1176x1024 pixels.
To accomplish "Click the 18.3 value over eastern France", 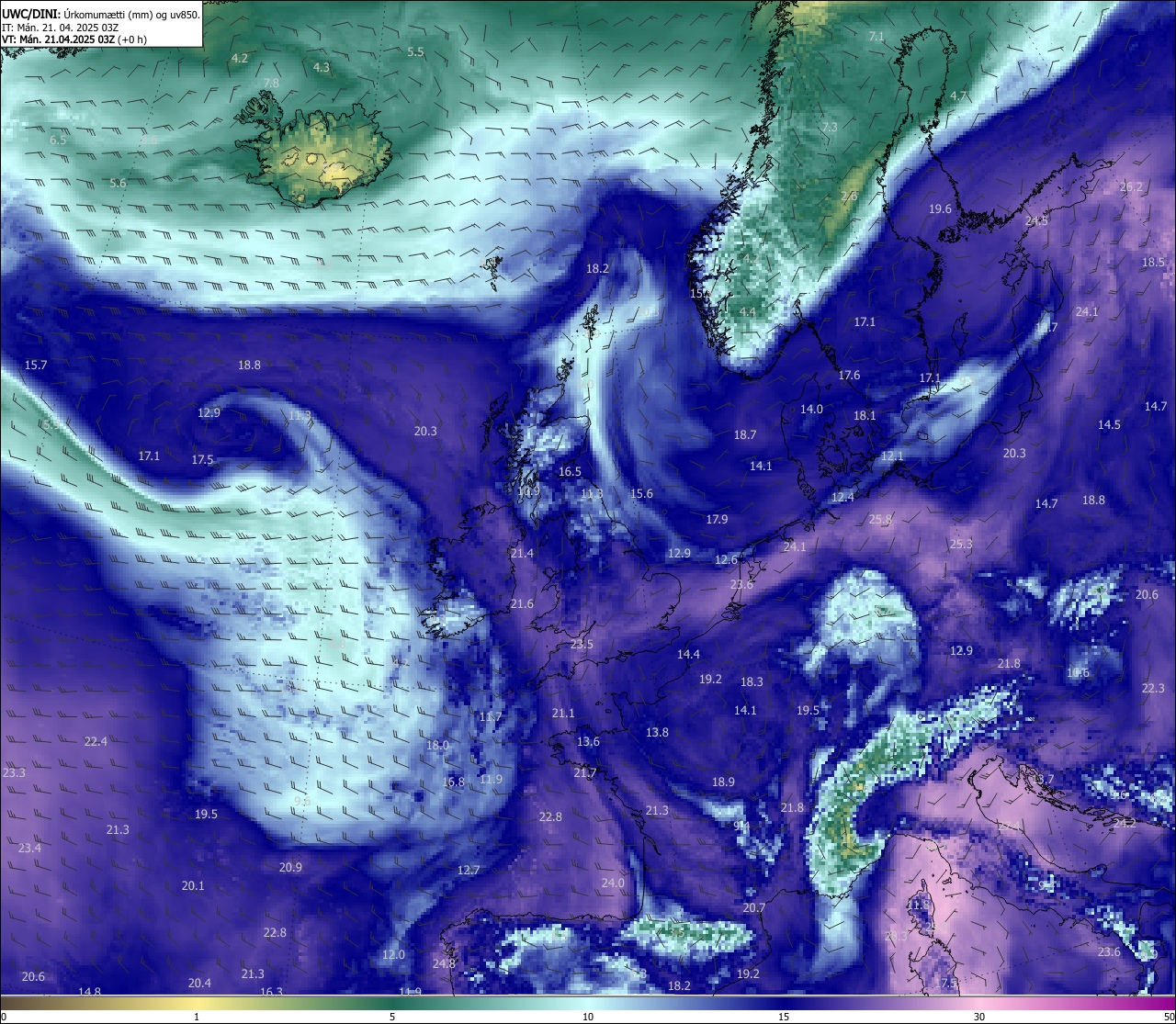I will (752, 682).
